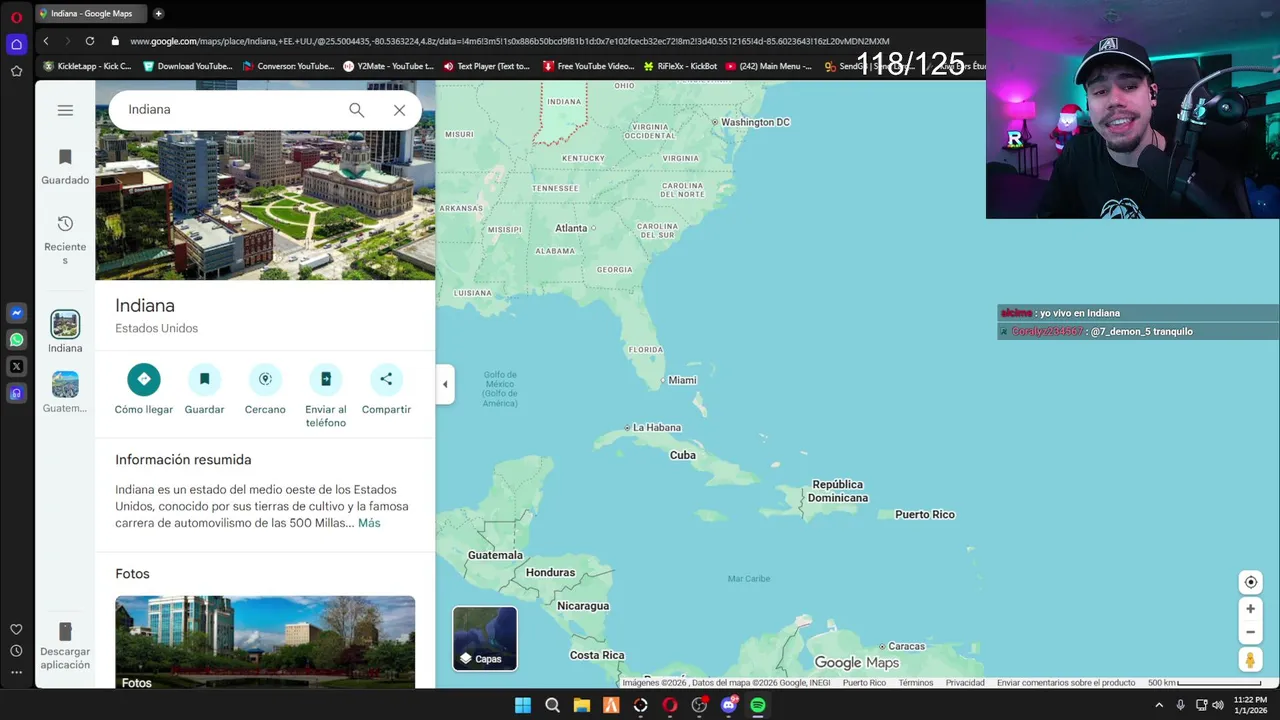Click the República Dominicana label on map
Screen dimensions: 1280x720
[838, 491]
